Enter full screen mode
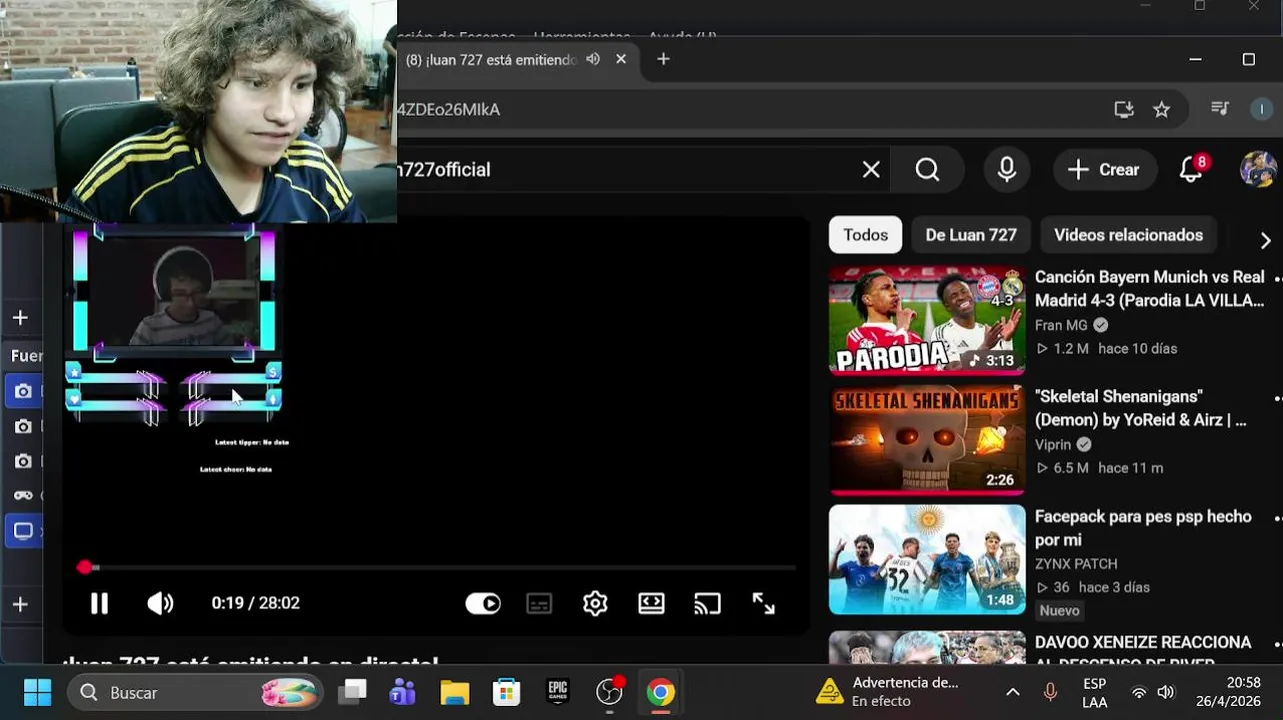 tap(763, 603)
